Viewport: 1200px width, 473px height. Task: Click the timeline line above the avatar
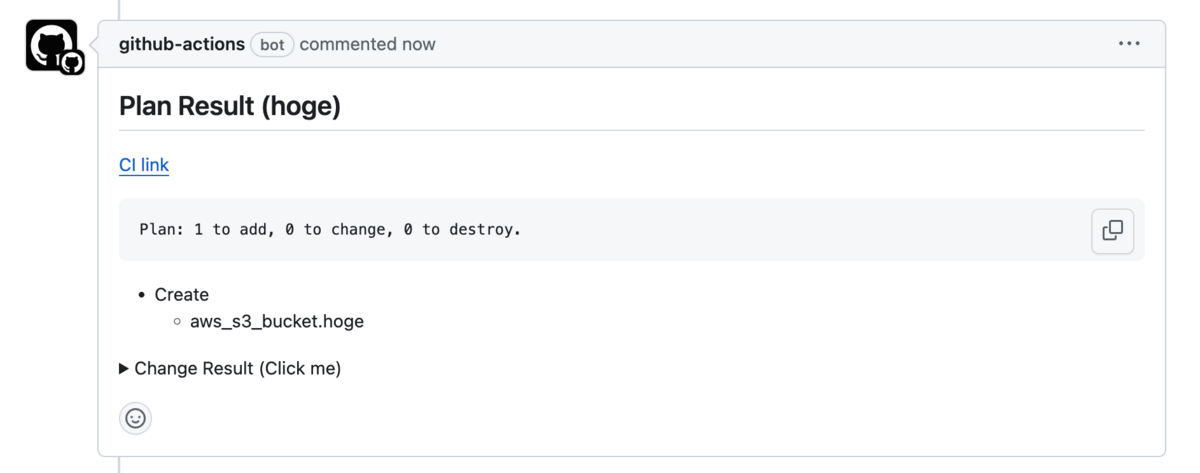click(x=119, y=8)
